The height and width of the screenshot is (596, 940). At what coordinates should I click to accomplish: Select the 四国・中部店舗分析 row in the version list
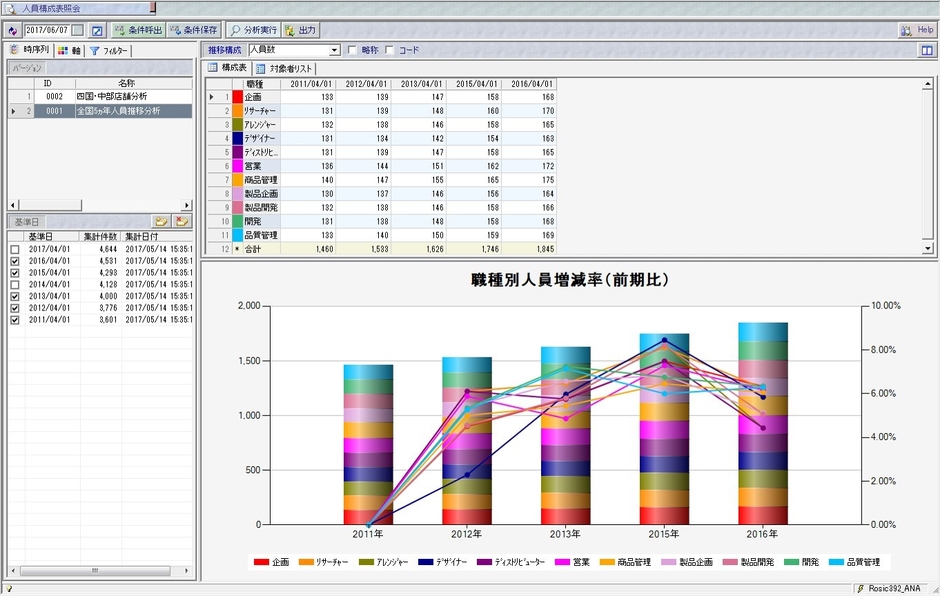coord(111,96)
